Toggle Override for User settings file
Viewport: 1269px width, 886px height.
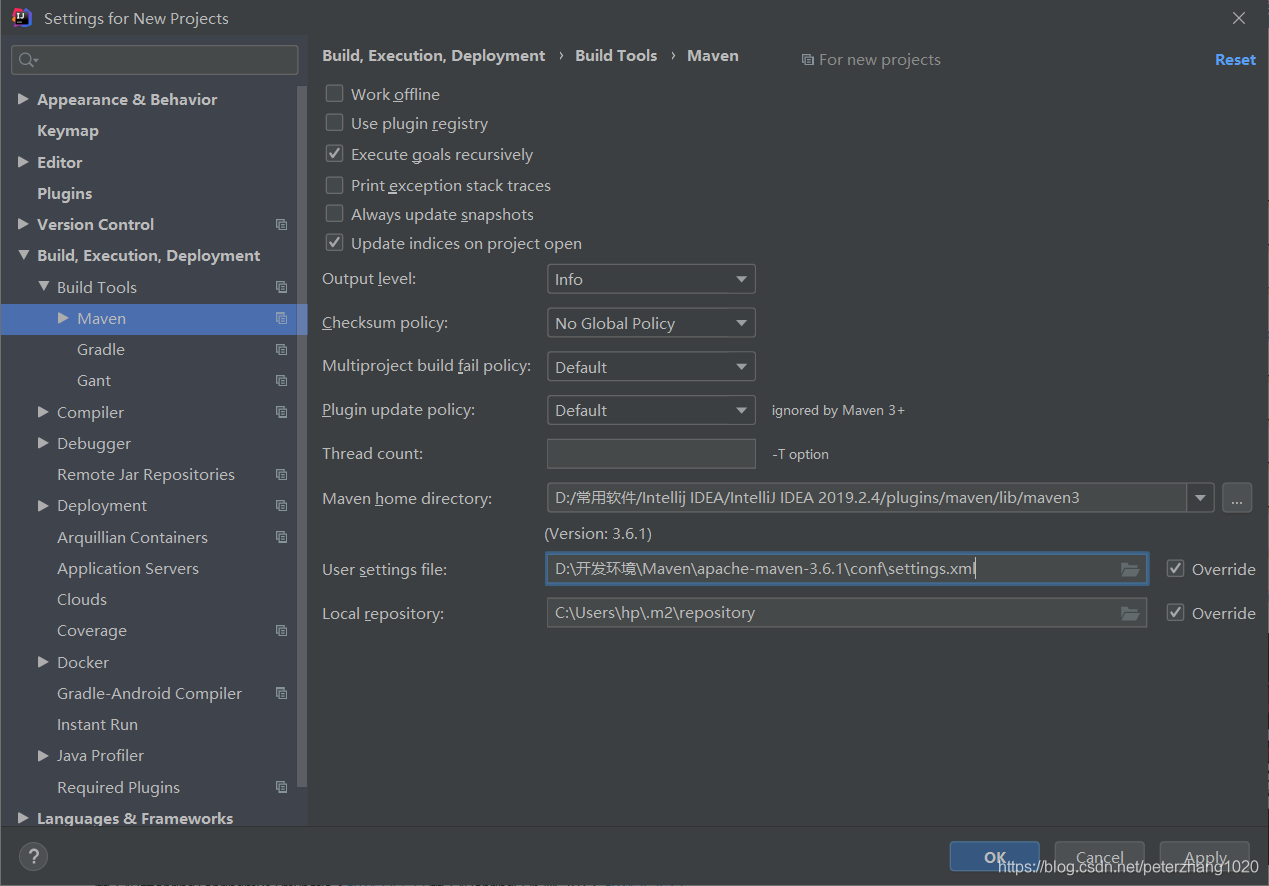(x=1176, y=569)
